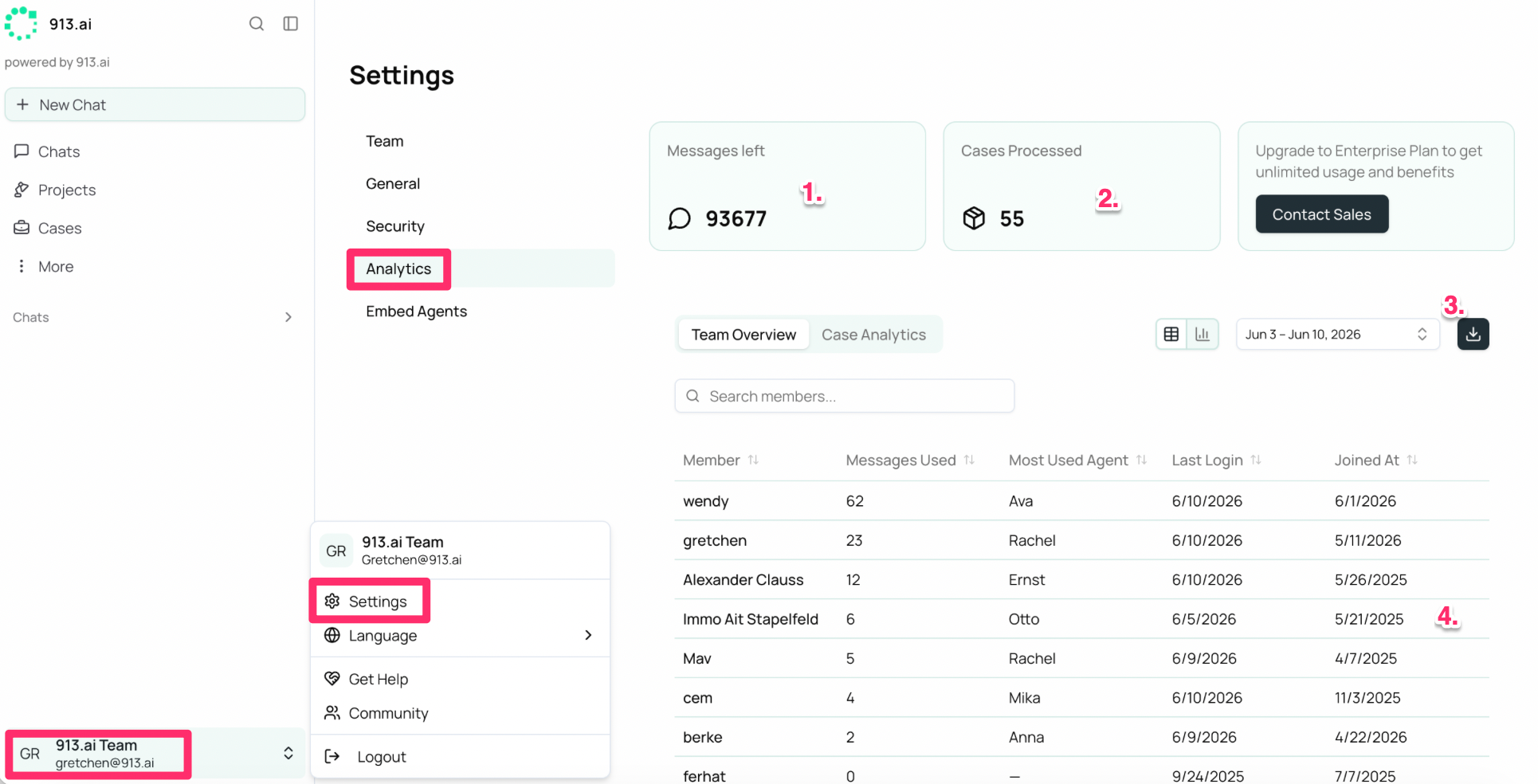Click the three-dot More icon
1538x784 pixels.
tap(22, 265)
